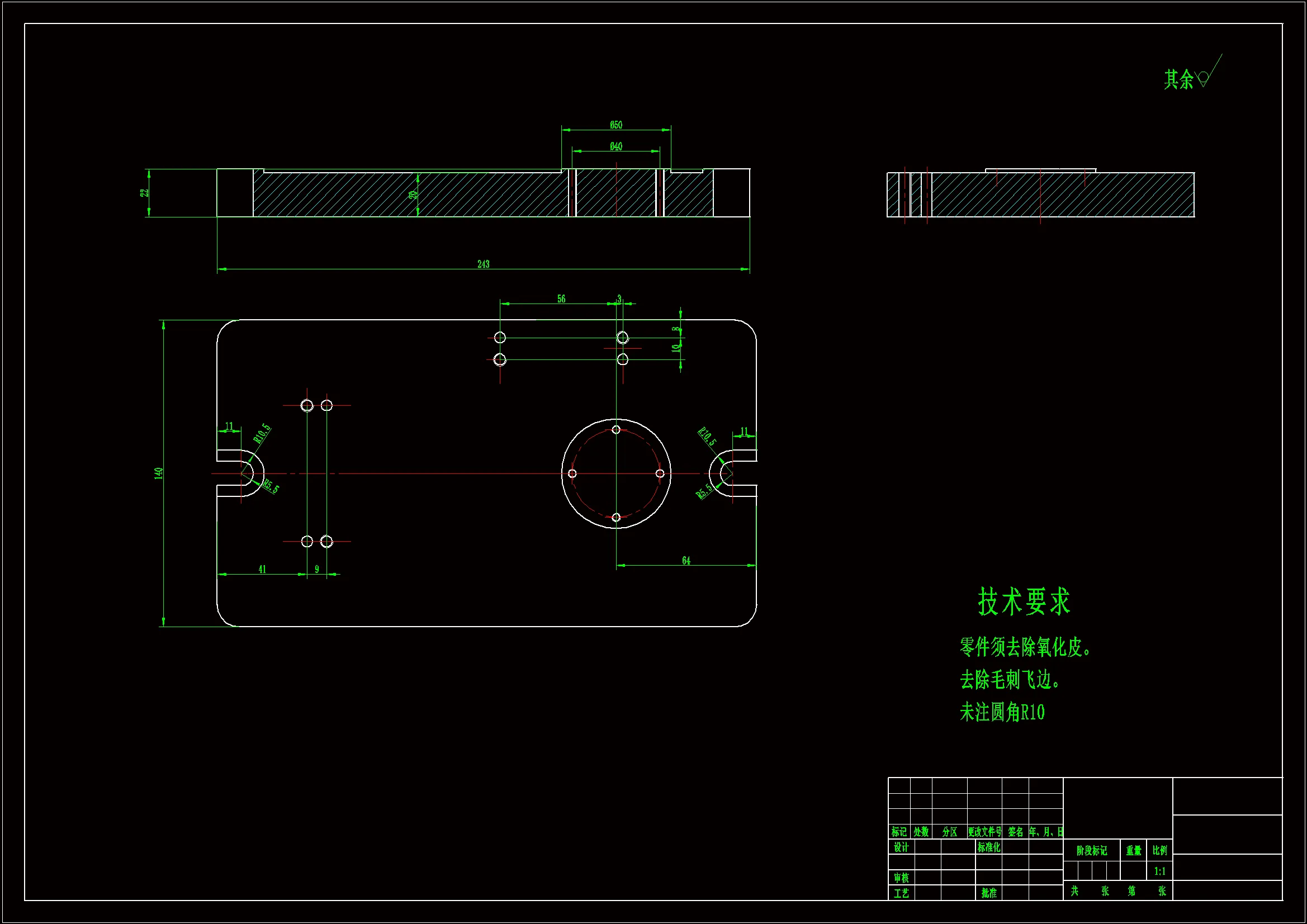Click the Ø50 diameter dimension label
Image resolution: width=1307 pixels, height=924 pixels.
coord(616,125)
